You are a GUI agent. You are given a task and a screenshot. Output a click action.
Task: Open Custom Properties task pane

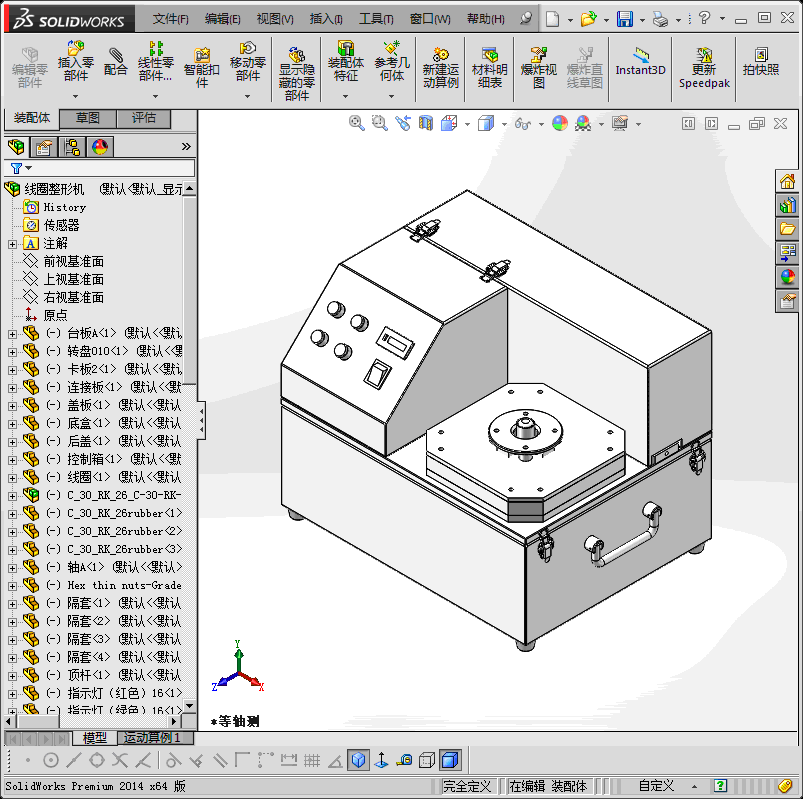click(x=787, y=301)
